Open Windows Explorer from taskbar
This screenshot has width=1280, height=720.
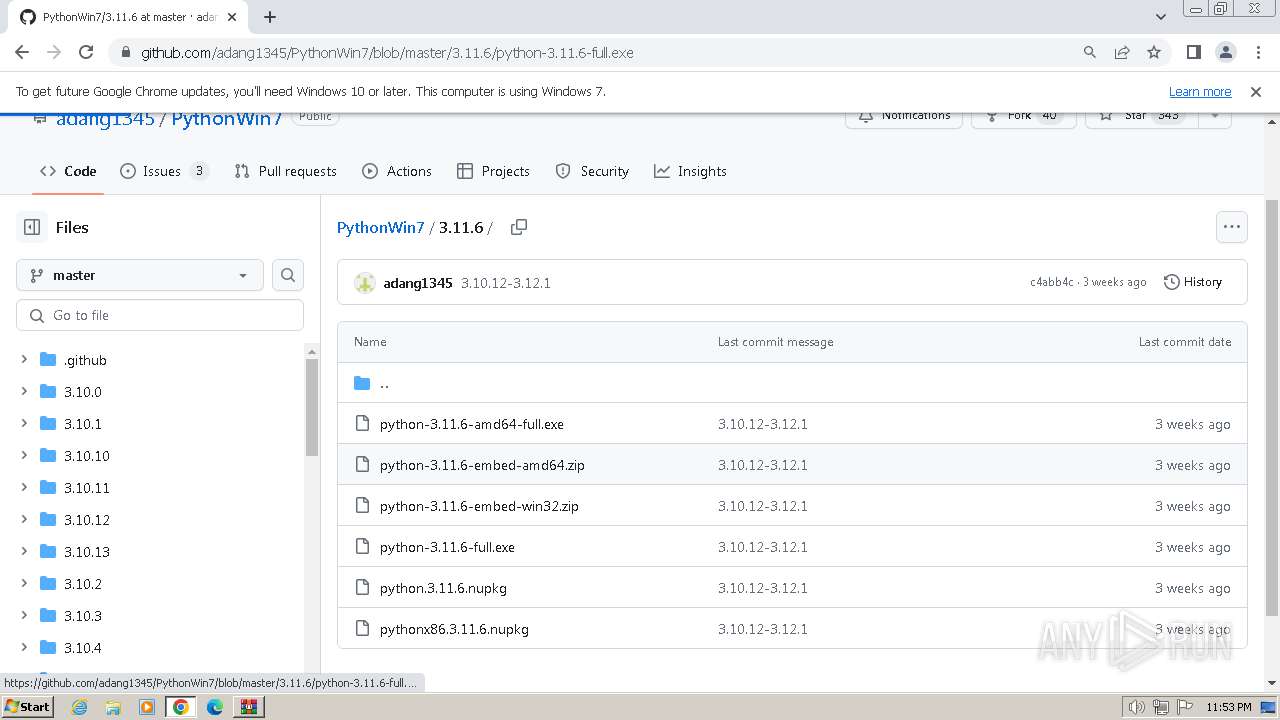(113, 707)
